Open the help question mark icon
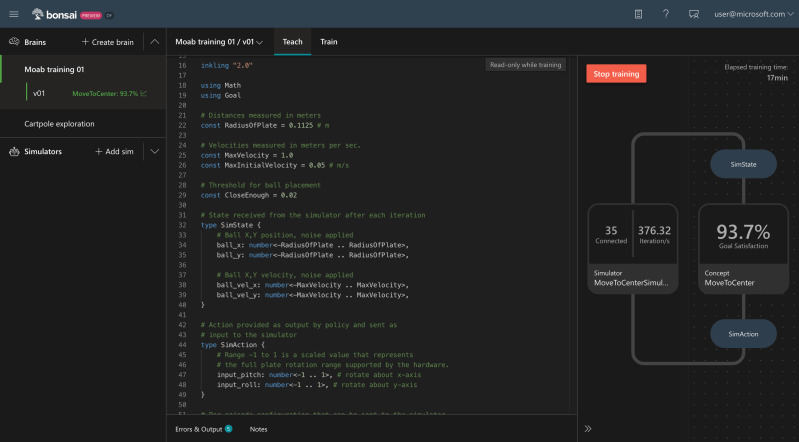The width and height of the screenshot is (799, 442). 665,14
